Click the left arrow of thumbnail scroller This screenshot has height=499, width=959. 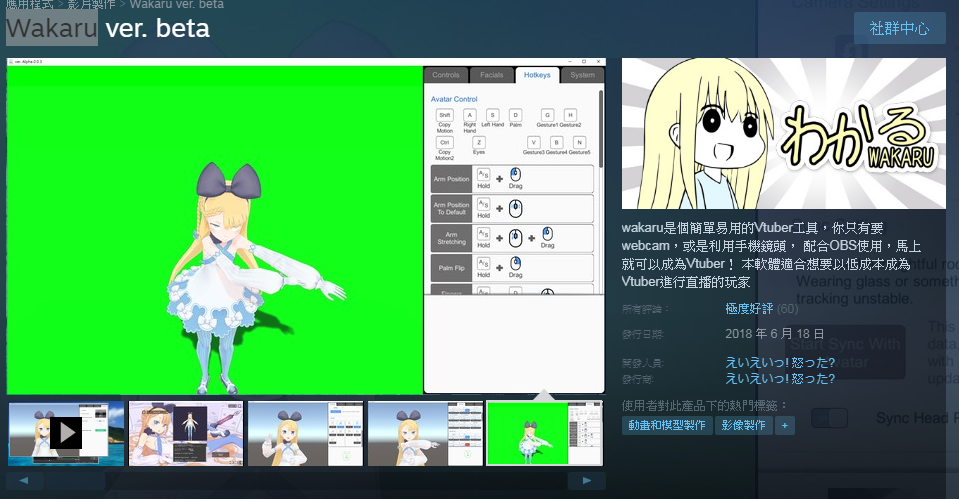(24, 481)
